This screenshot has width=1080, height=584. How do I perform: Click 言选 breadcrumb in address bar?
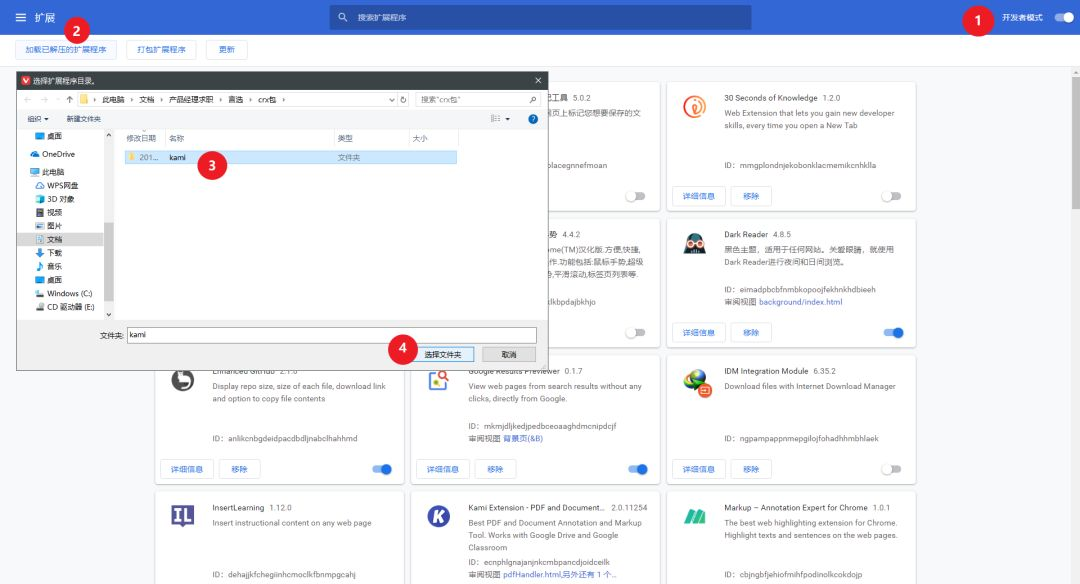tap(236, 100)
